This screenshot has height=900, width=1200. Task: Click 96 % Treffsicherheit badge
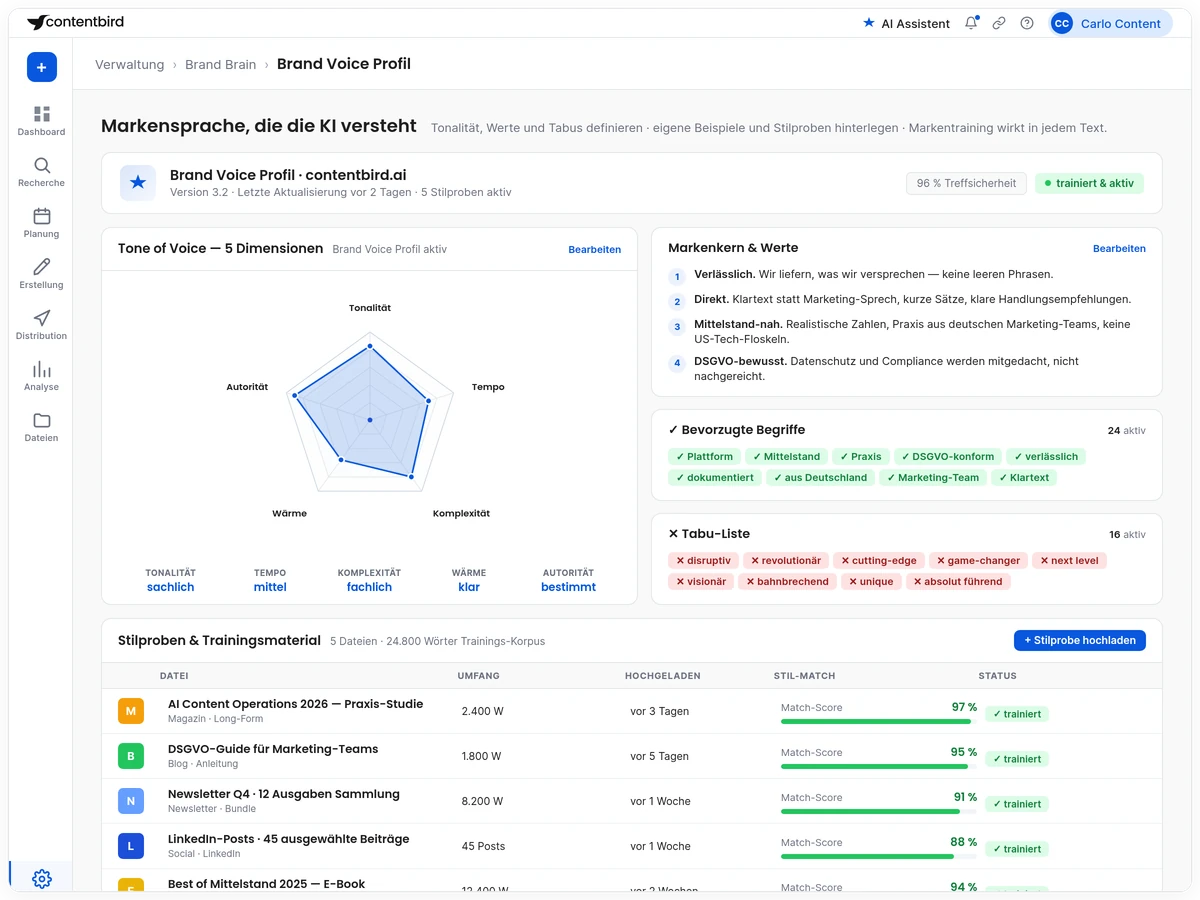966,183
